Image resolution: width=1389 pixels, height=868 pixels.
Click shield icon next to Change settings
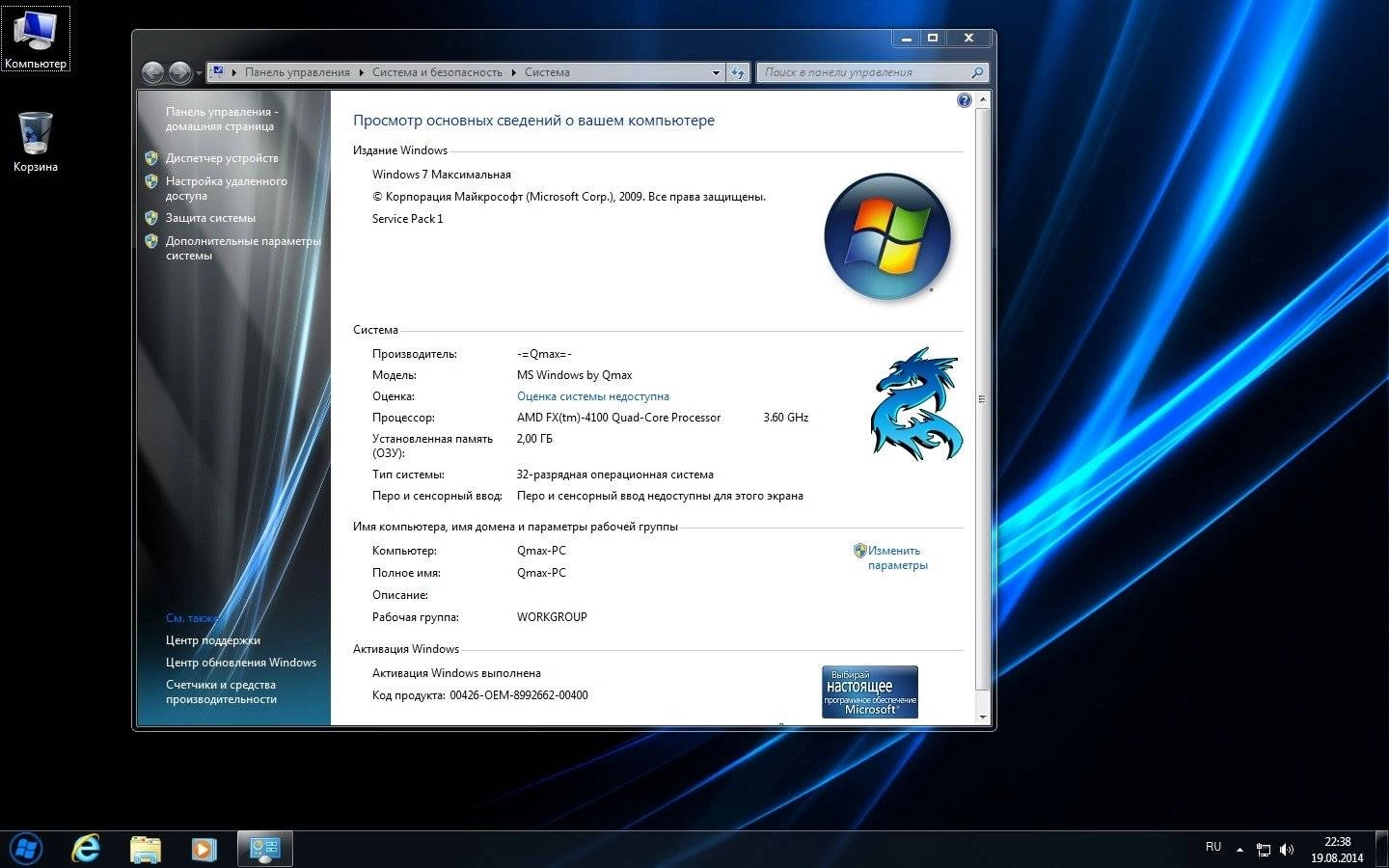pos(860,551)
